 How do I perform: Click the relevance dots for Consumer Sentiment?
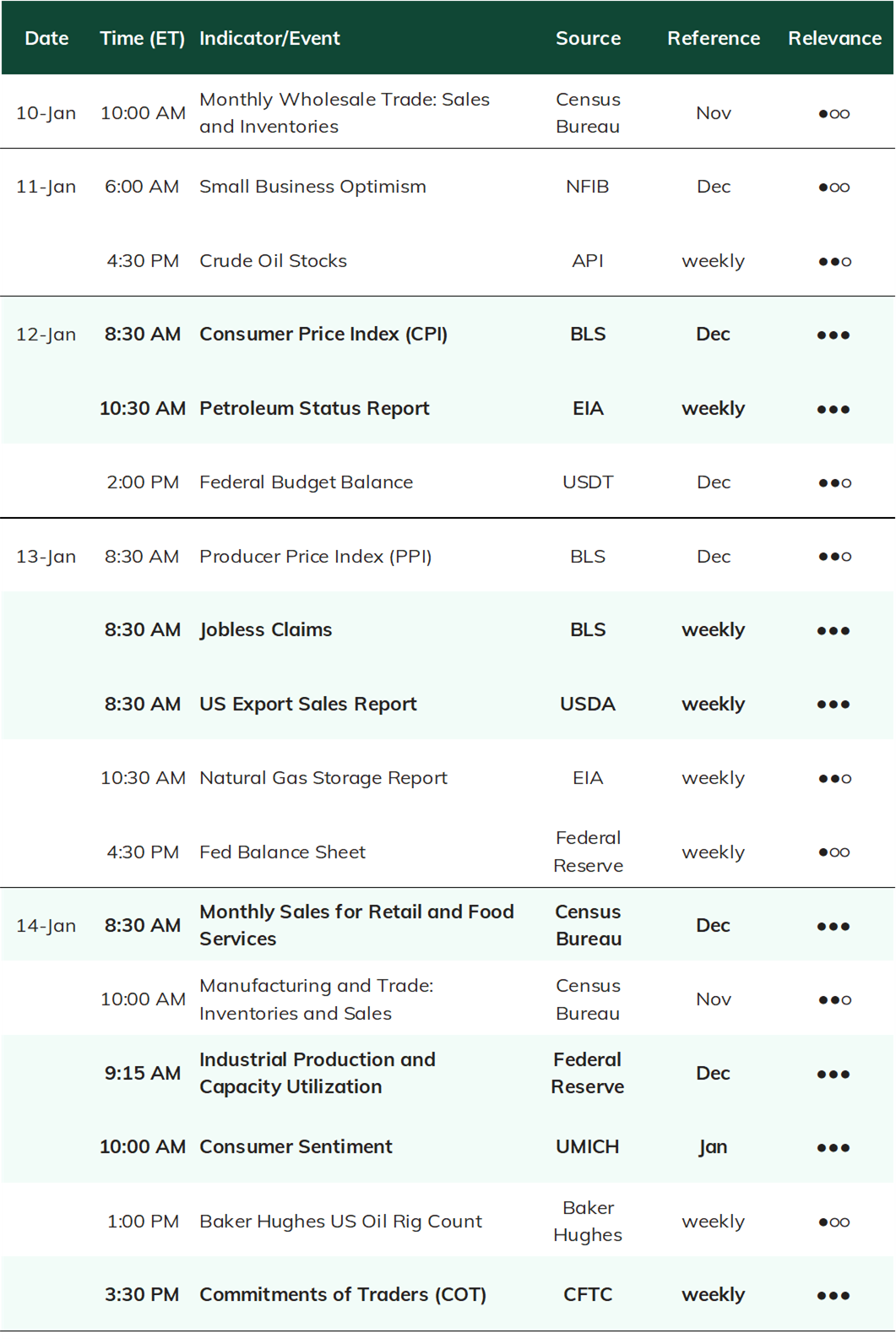(834, 1148)
